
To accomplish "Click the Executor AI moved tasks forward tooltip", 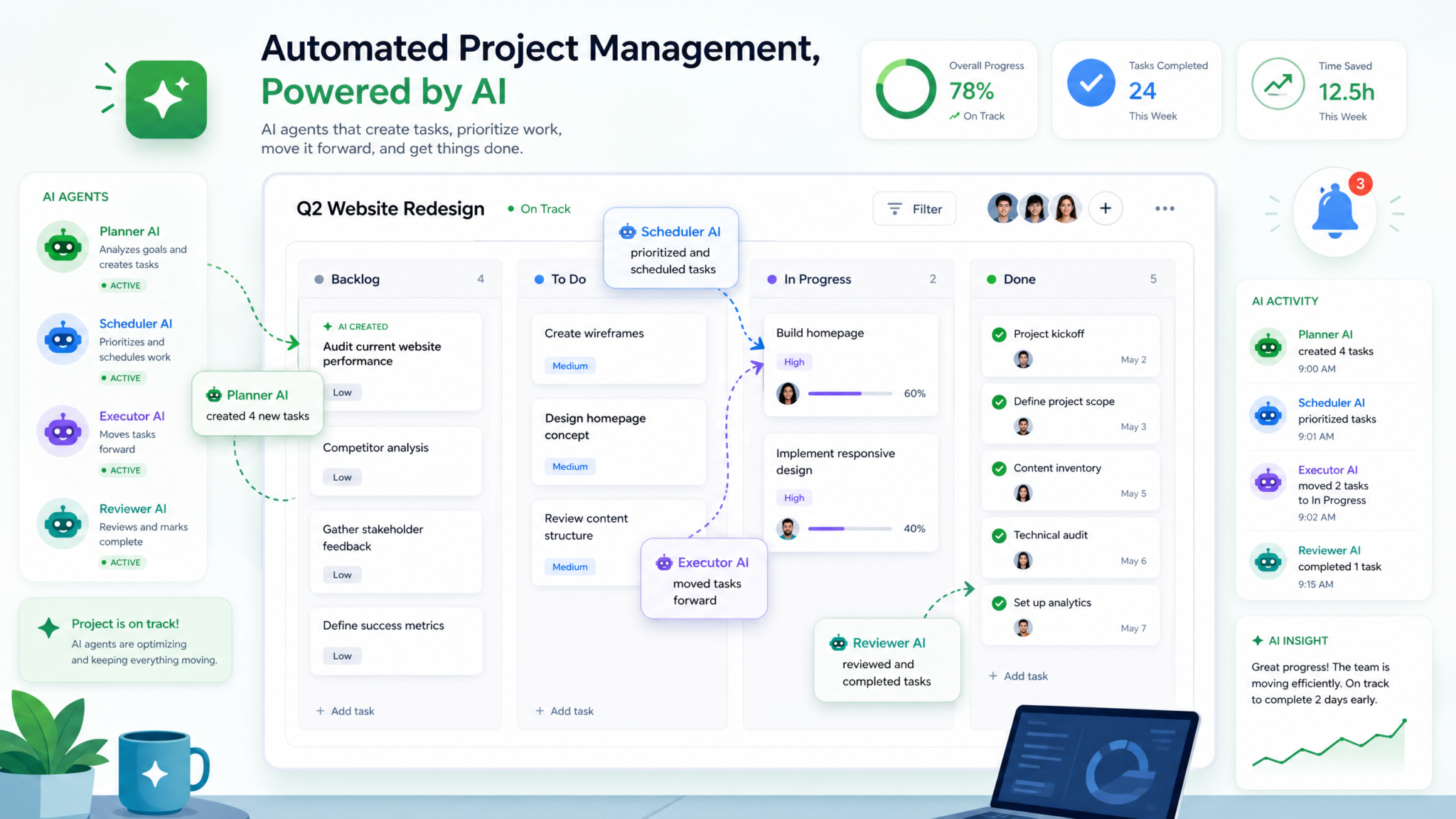I will (x=704, y=579).
